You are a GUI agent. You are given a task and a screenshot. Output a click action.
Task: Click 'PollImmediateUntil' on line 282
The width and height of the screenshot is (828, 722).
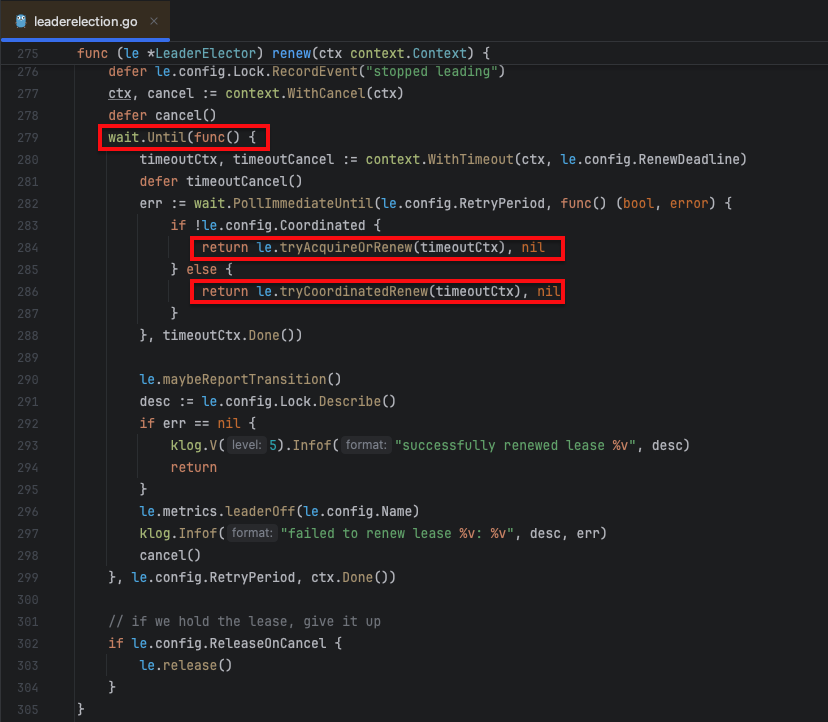[x=303, y=204]
